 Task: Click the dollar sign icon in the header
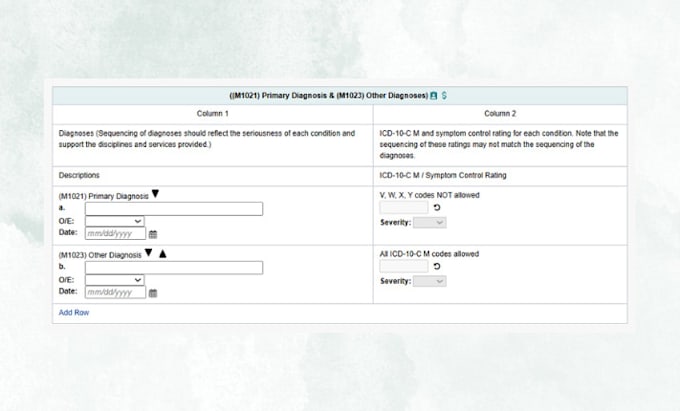(x=444, y=95)
